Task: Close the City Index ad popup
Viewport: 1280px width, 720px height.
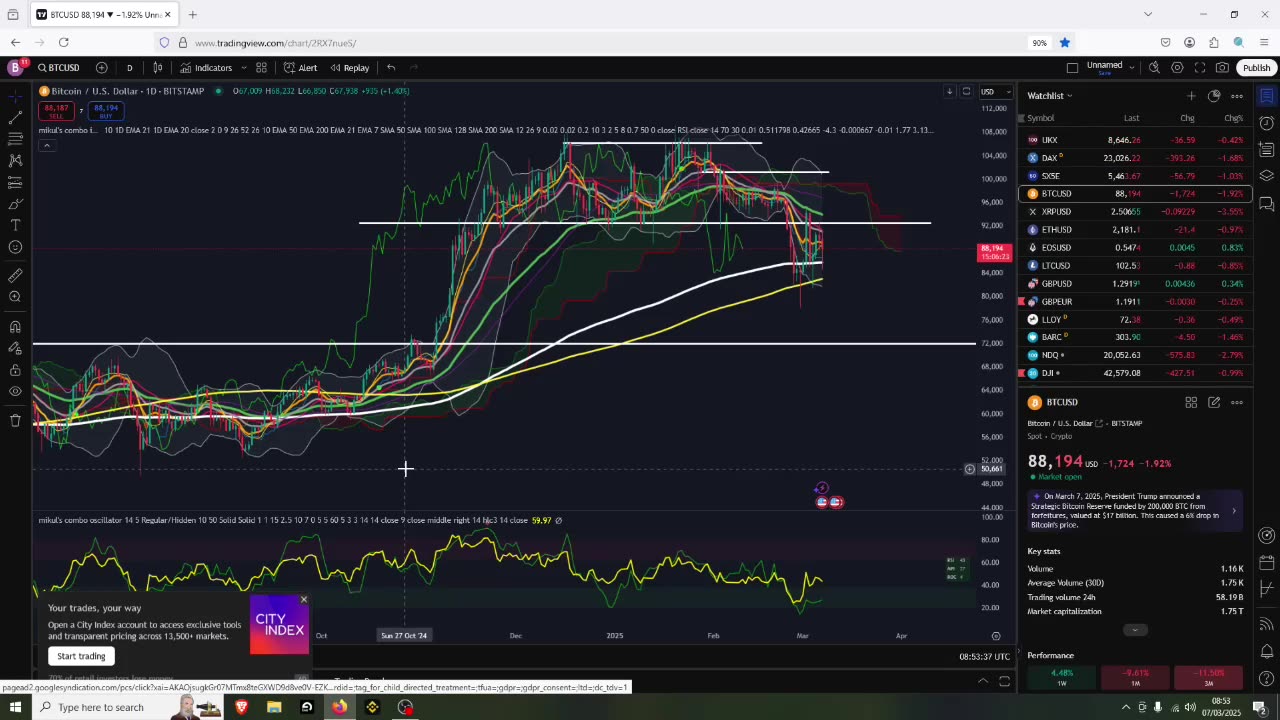Action: pos(303,600)
